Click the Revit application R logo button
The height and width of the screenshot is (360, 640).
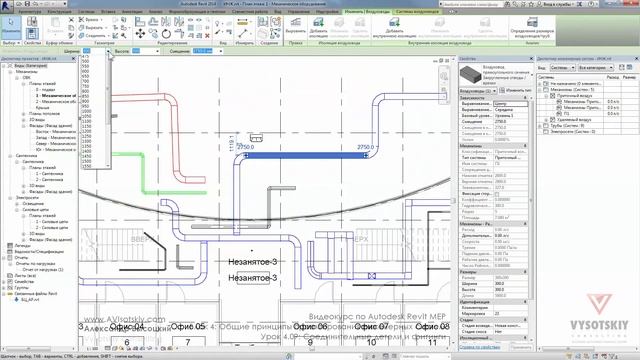[6, 5]
